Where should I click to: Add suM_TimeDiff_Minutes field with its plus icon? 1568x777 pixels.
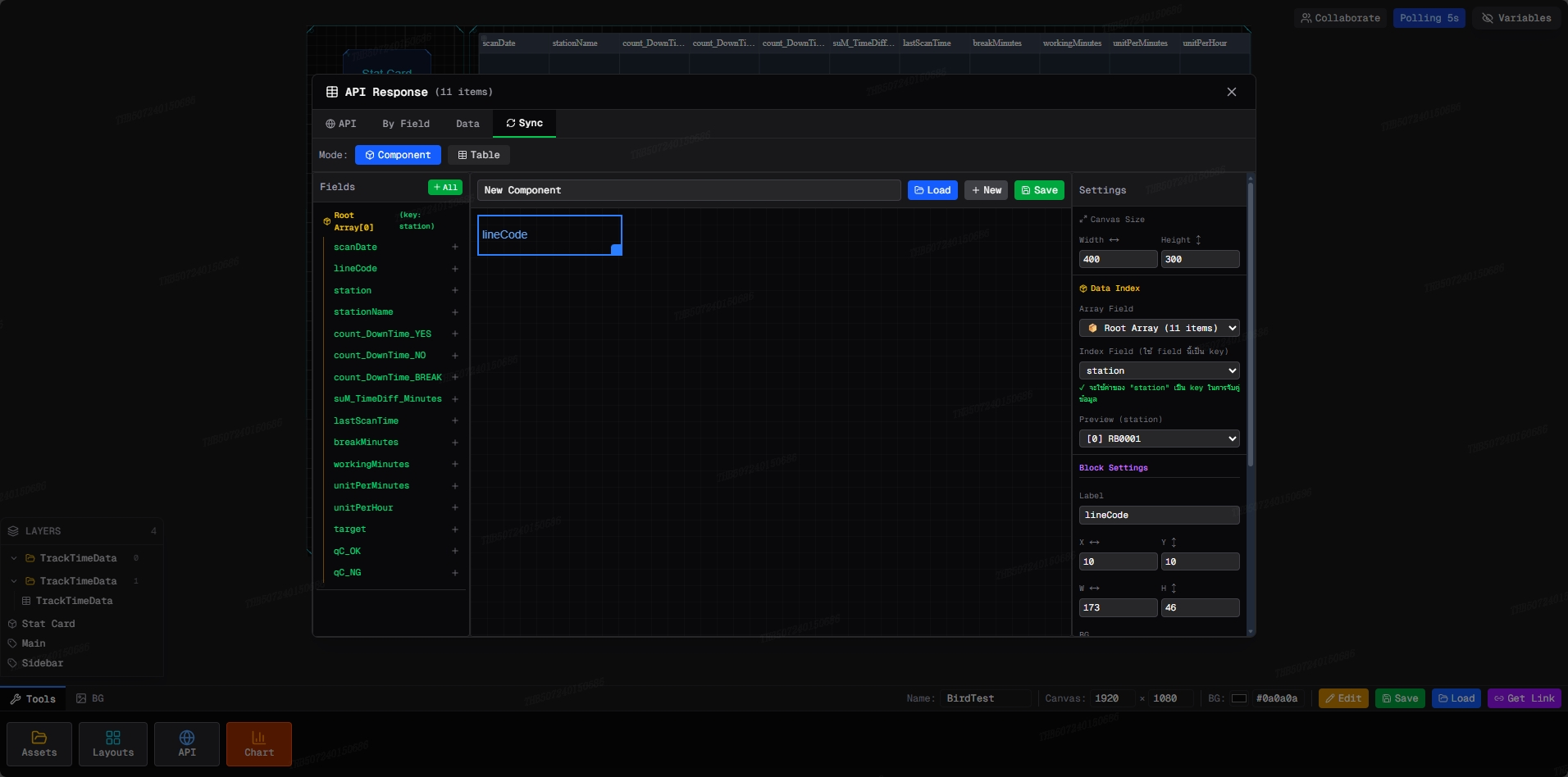[x=455, y=399]
